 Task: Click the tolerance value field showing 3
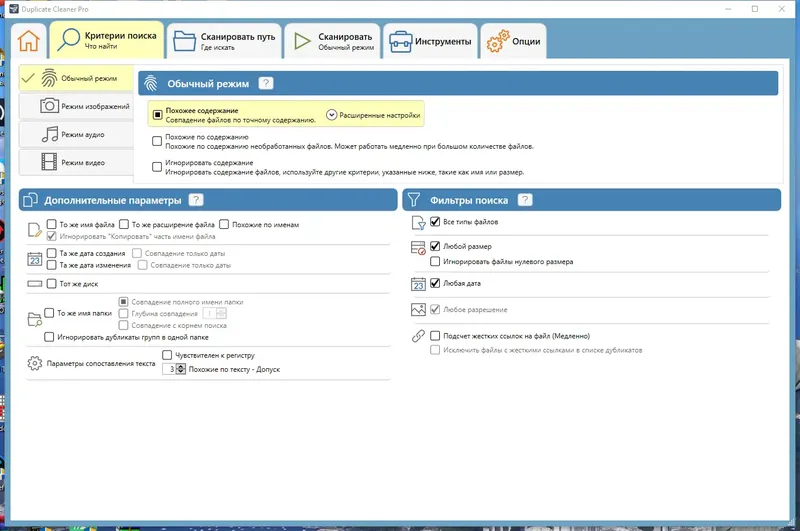(x=169, y=369)
